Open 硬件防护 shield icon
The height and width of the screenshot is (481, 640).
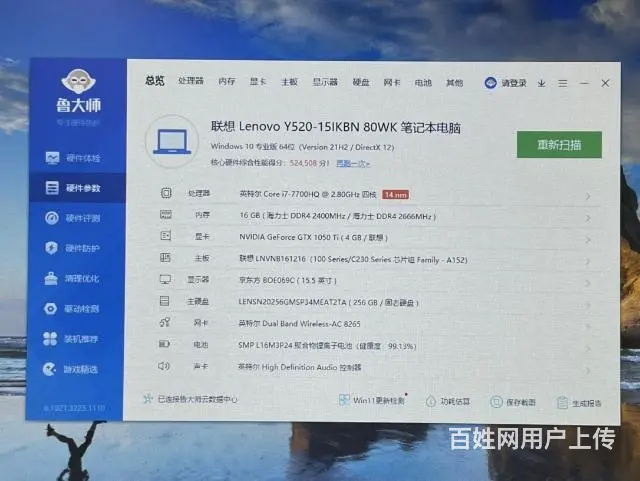52,248
